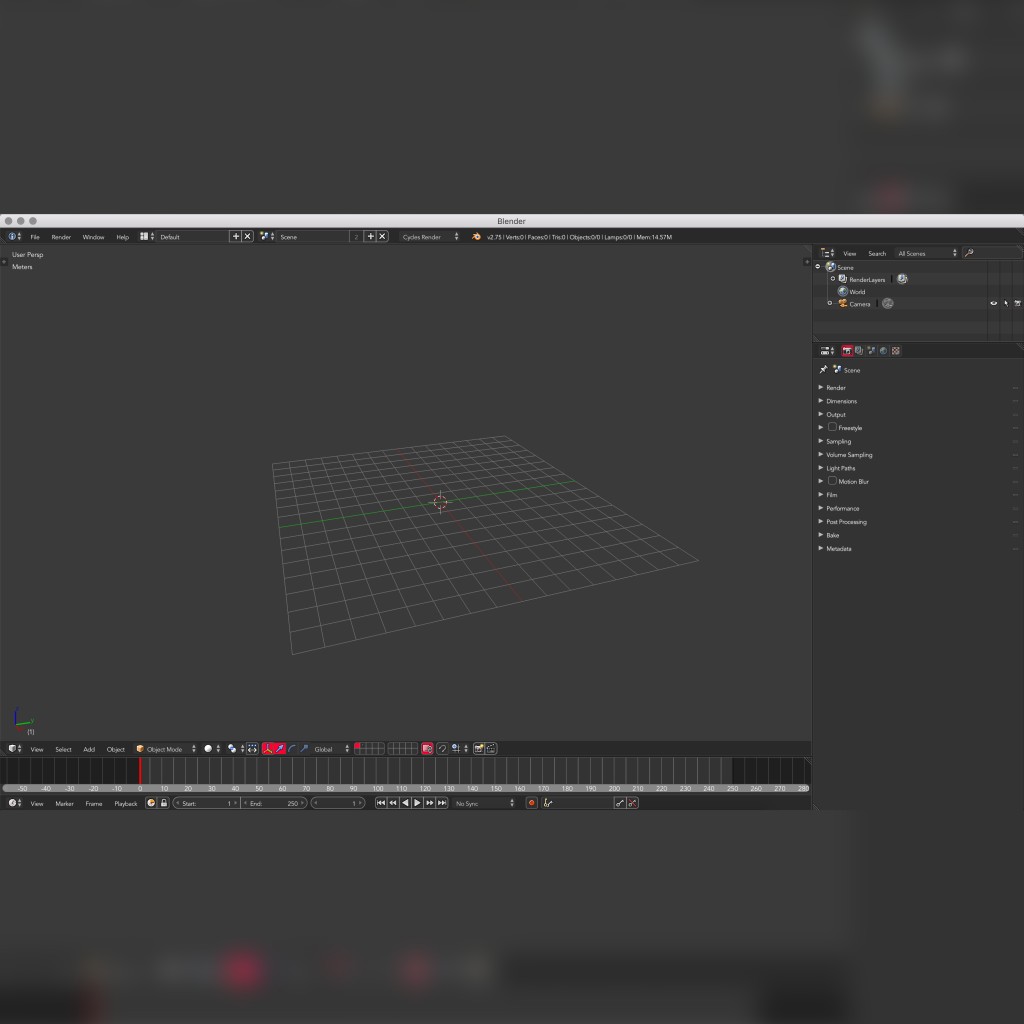This screenshot has height=1024, width=1024.
Task: Enable the Motion Blur checkbox
Action: [x=833, y=481]
